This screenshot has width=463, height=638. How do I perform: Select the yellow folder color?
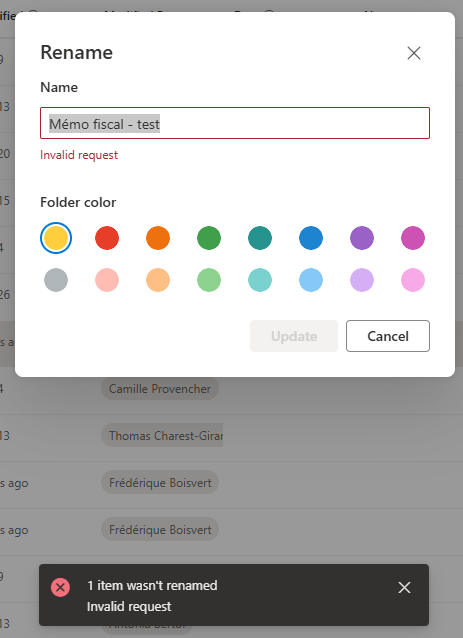[x=56, y=238]
